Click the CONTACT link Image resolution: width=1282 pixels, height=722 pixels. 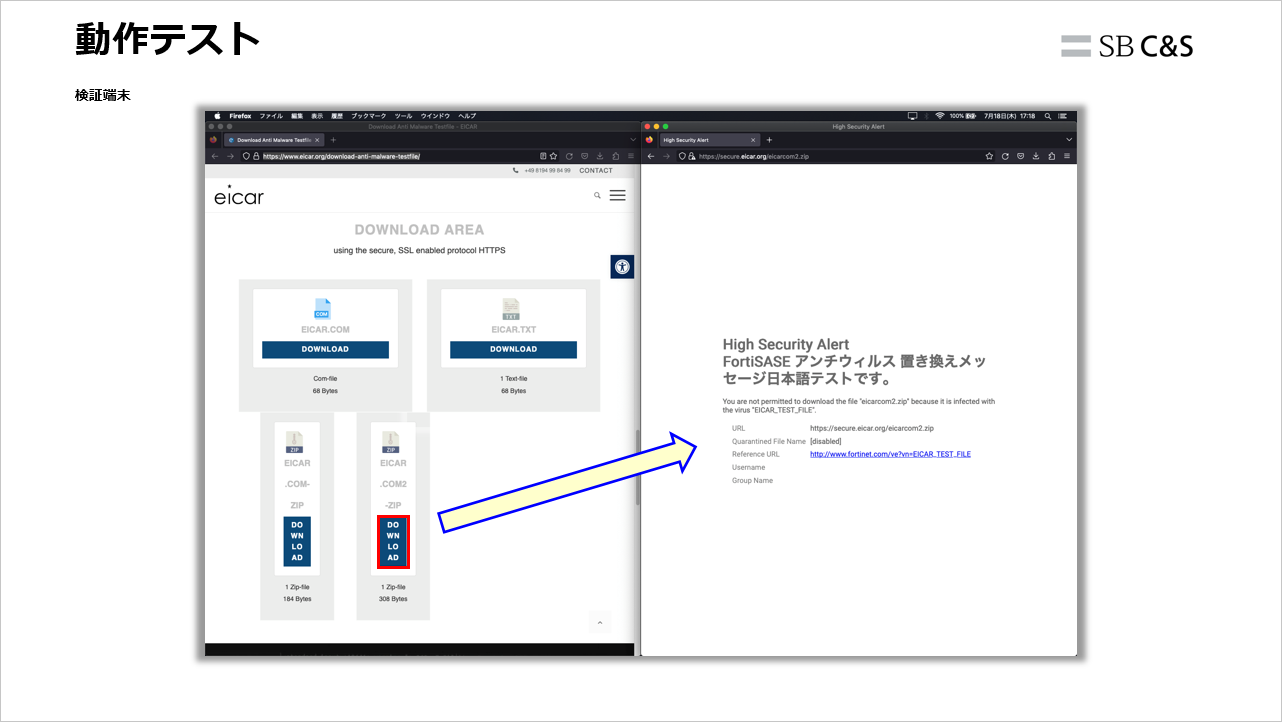(x=596, y=171)
